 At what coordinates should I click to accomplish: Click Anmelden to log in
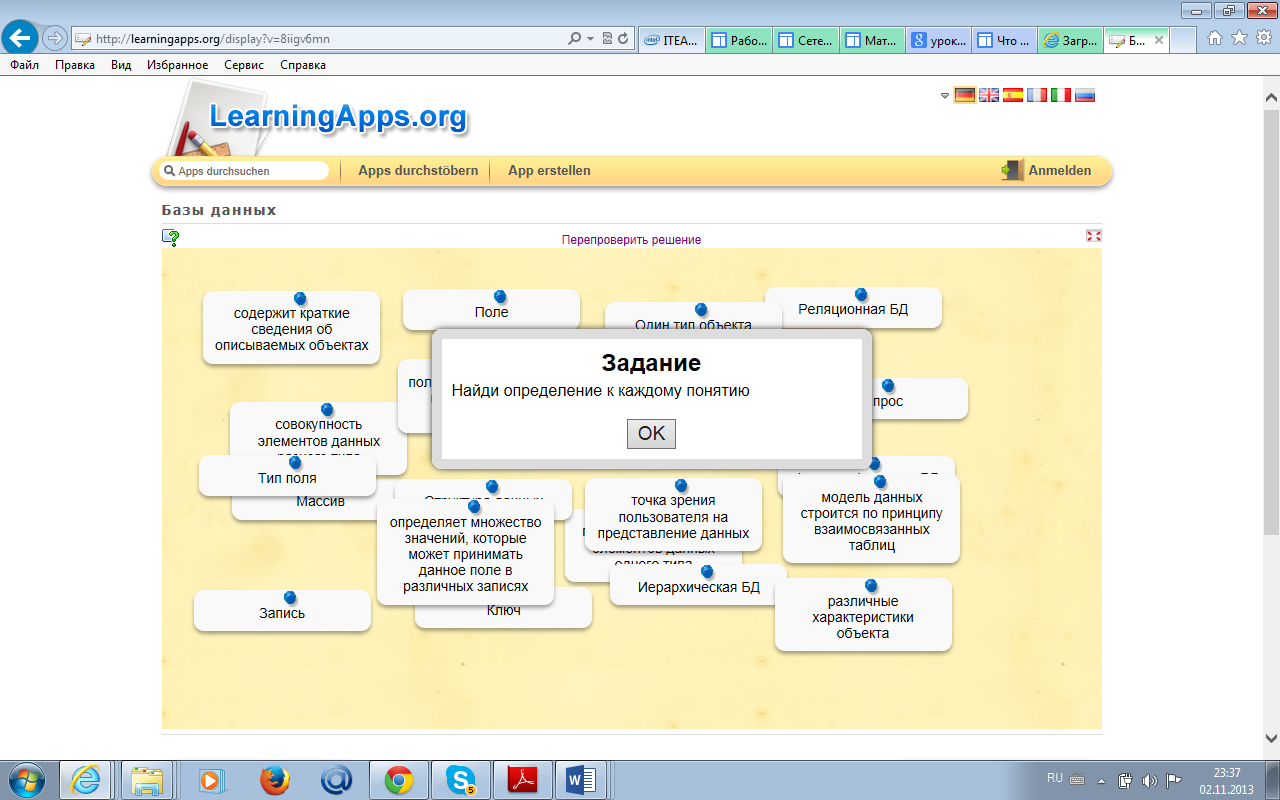tap(1060, 171)
